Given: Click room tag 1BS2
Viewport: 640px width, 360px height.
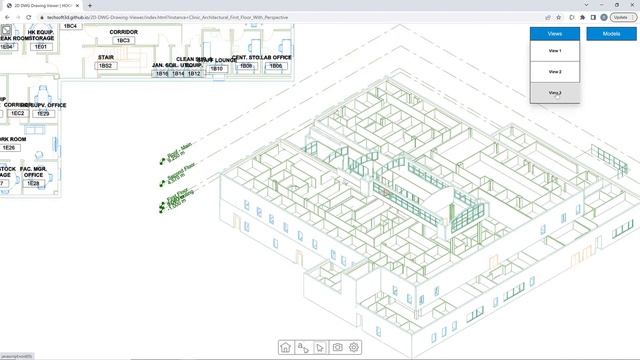Looking at the screenshot, I should coord(106,66).
